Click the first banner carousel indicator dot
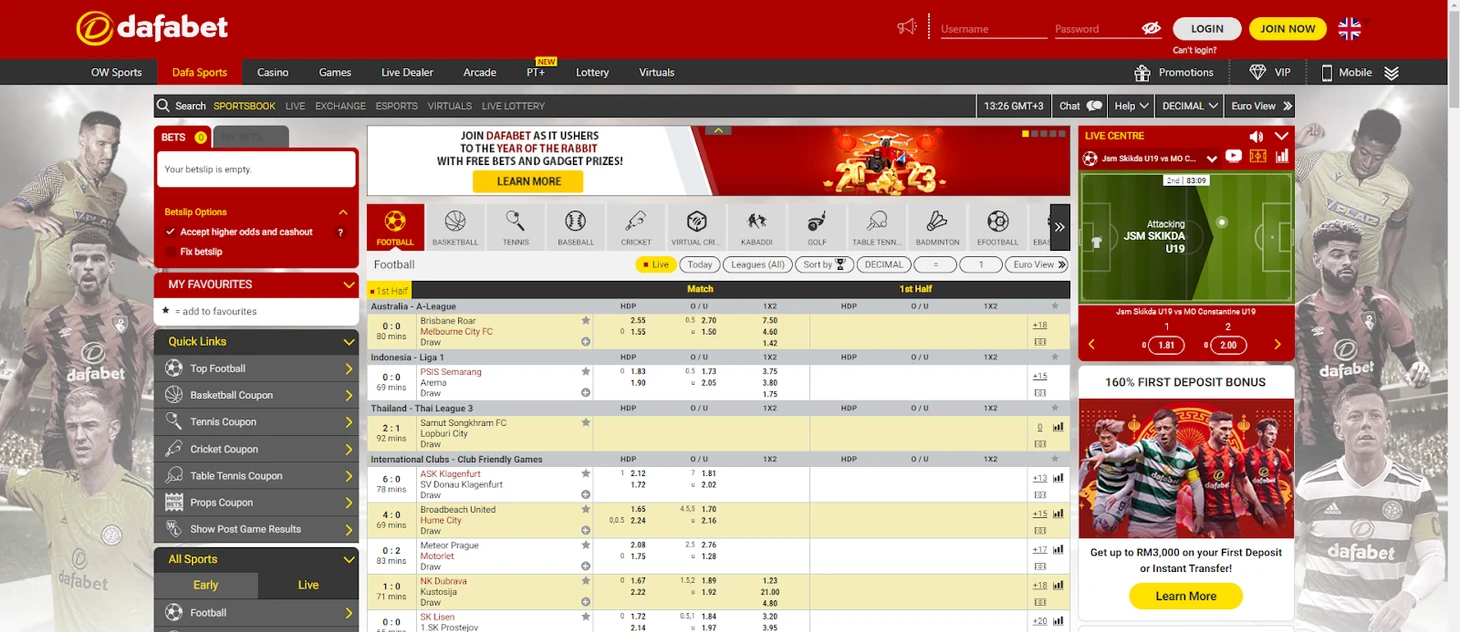This screenshot has width=1460, height=632. click(x=1025, y=134)
